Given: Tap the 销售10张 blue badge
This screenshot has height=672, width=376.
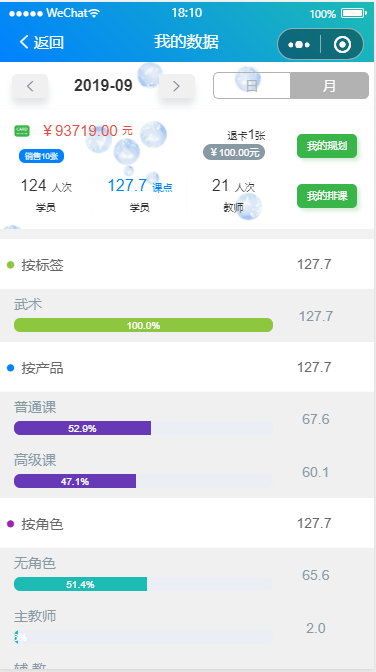Looking at the screenshot, I should [41, 156].
